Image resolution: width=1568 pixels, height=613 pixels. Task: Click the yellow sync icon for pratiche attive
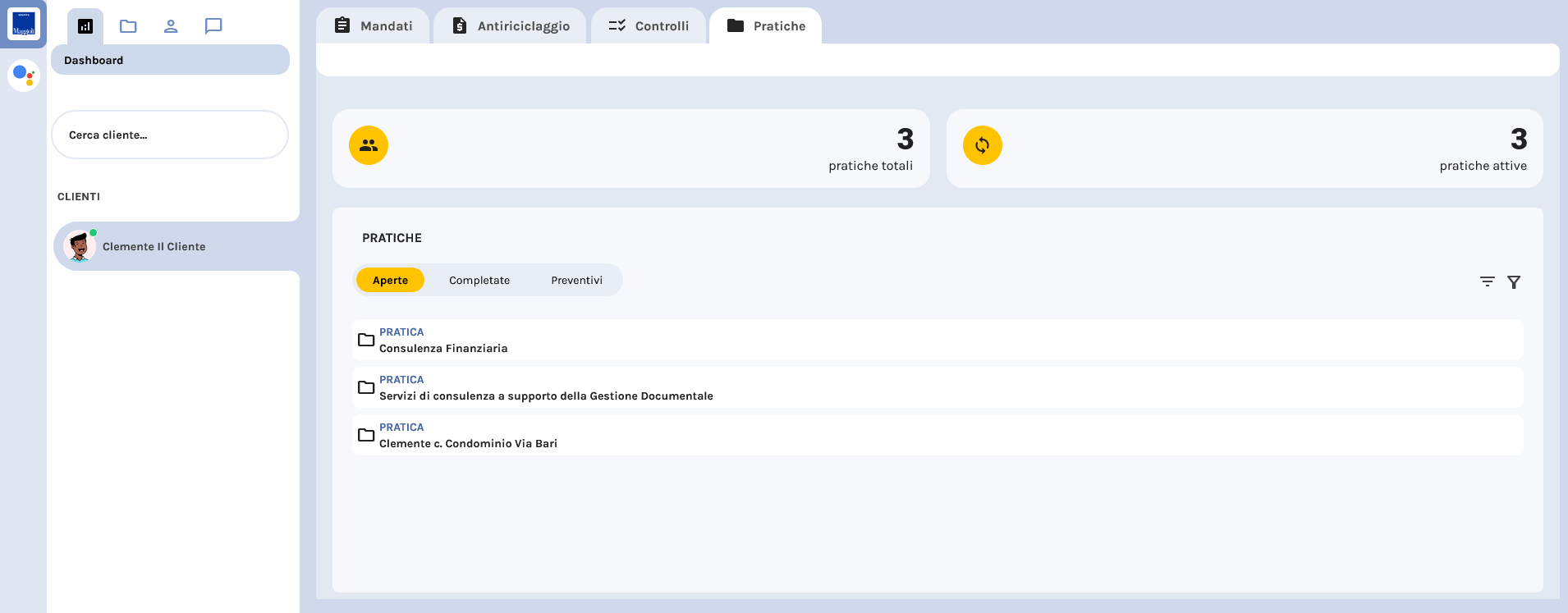click(982, 145)
